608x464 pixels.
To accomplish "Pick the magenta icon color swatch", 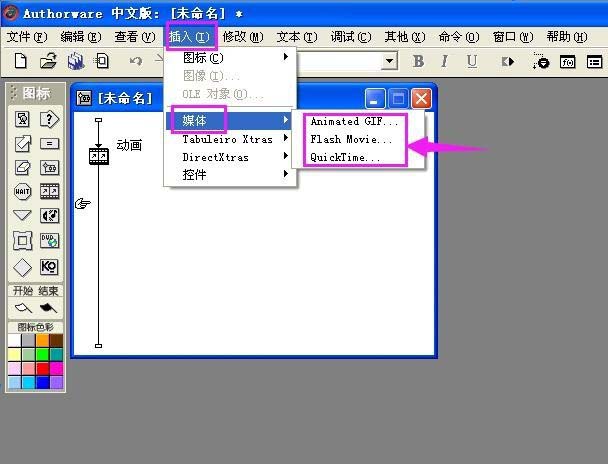I will (x=57, y=368).
